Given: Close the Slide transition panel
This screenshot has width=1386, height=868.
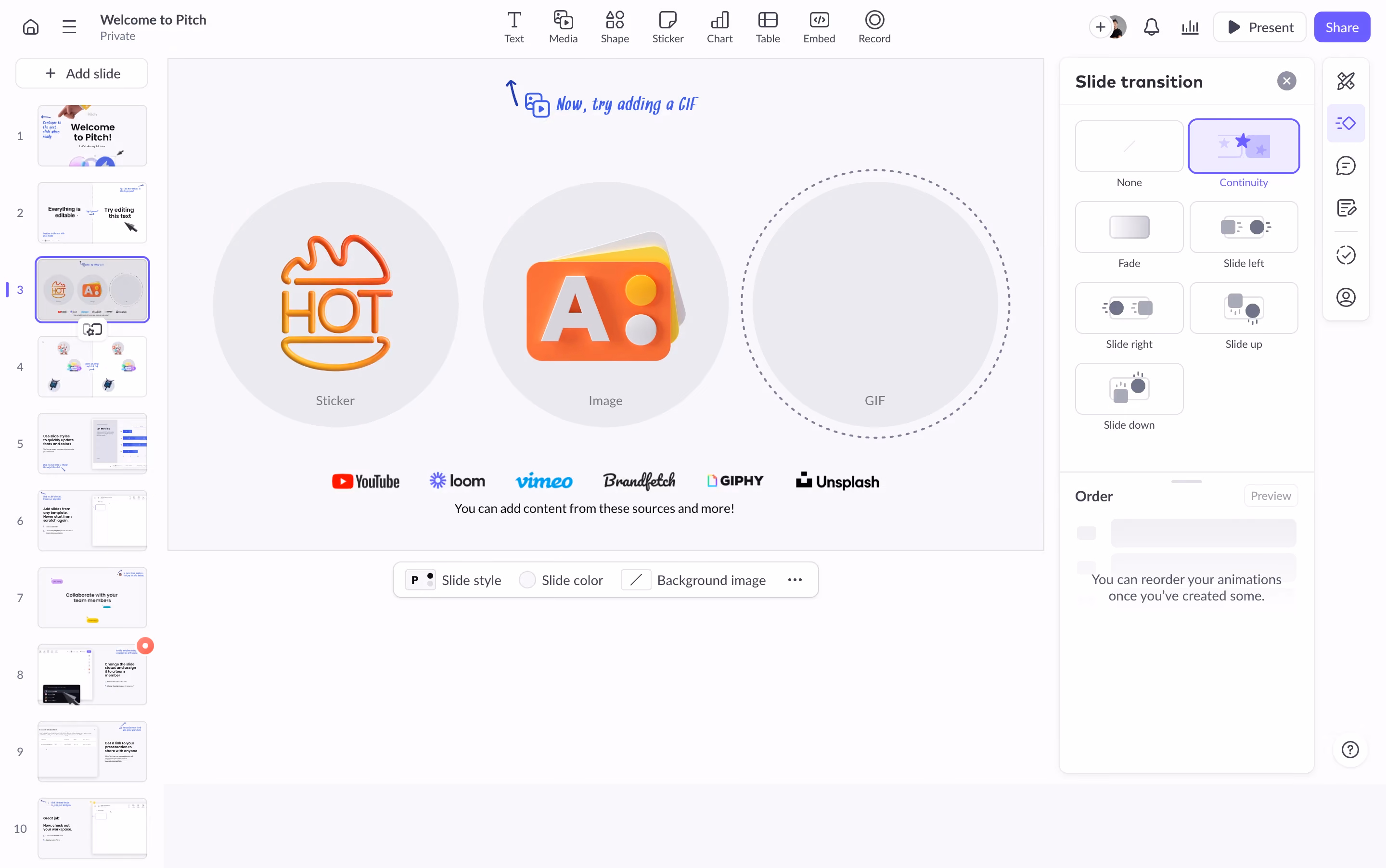Looking at the screenshot, I should point(1286,81).
